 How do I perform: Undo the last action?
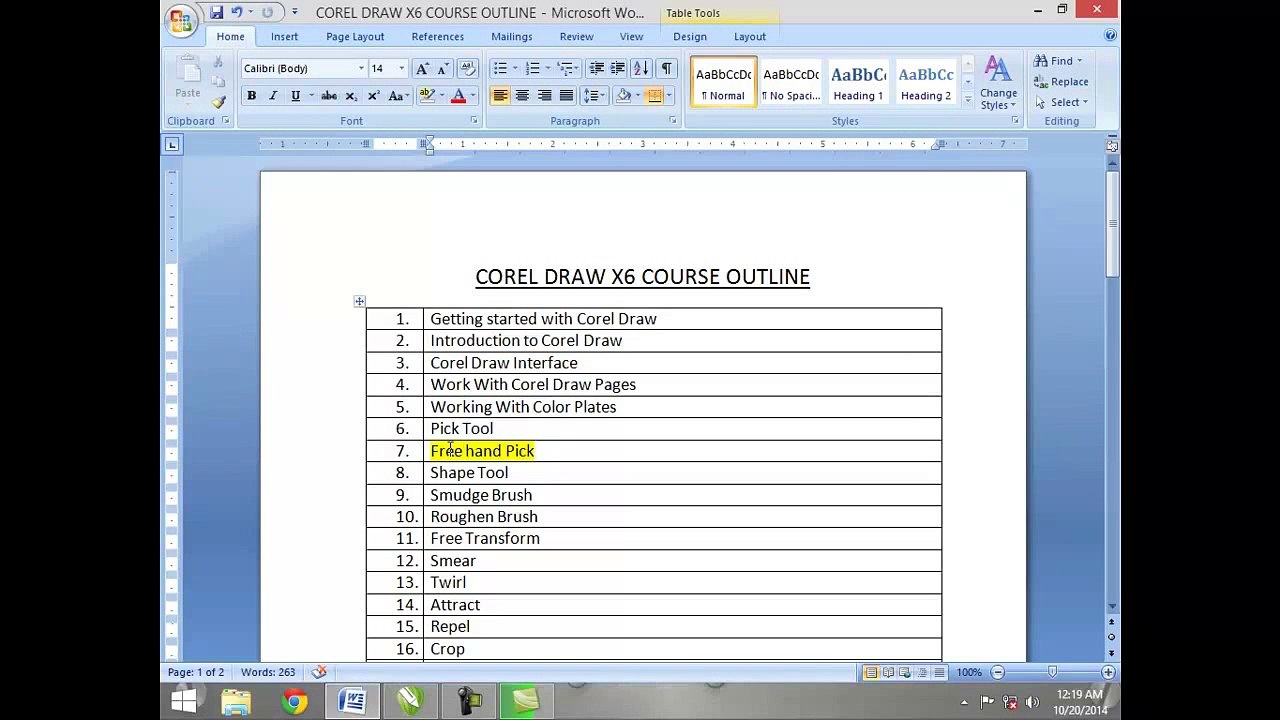point(237,13)
